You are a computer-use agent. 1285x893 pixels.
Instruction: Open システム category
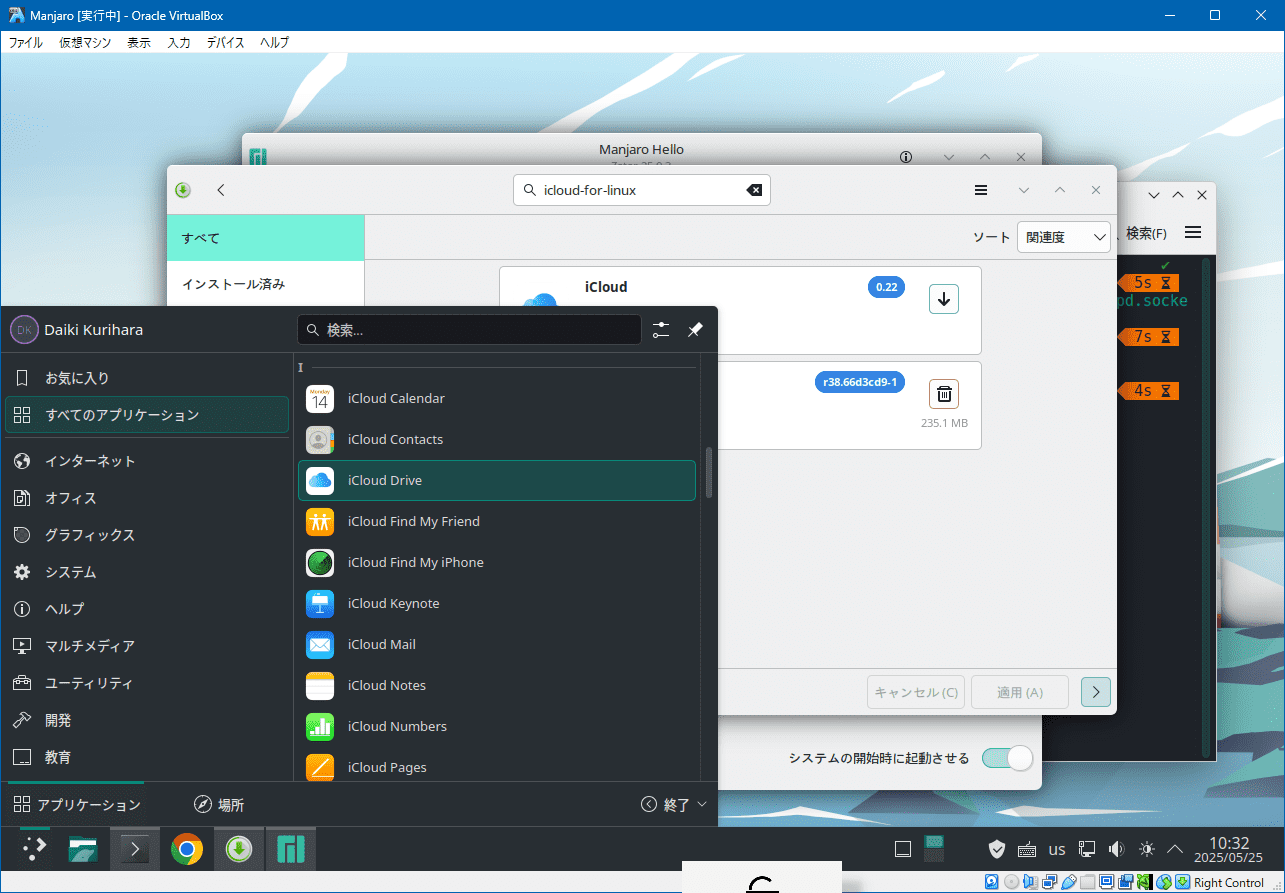(147, 572)
